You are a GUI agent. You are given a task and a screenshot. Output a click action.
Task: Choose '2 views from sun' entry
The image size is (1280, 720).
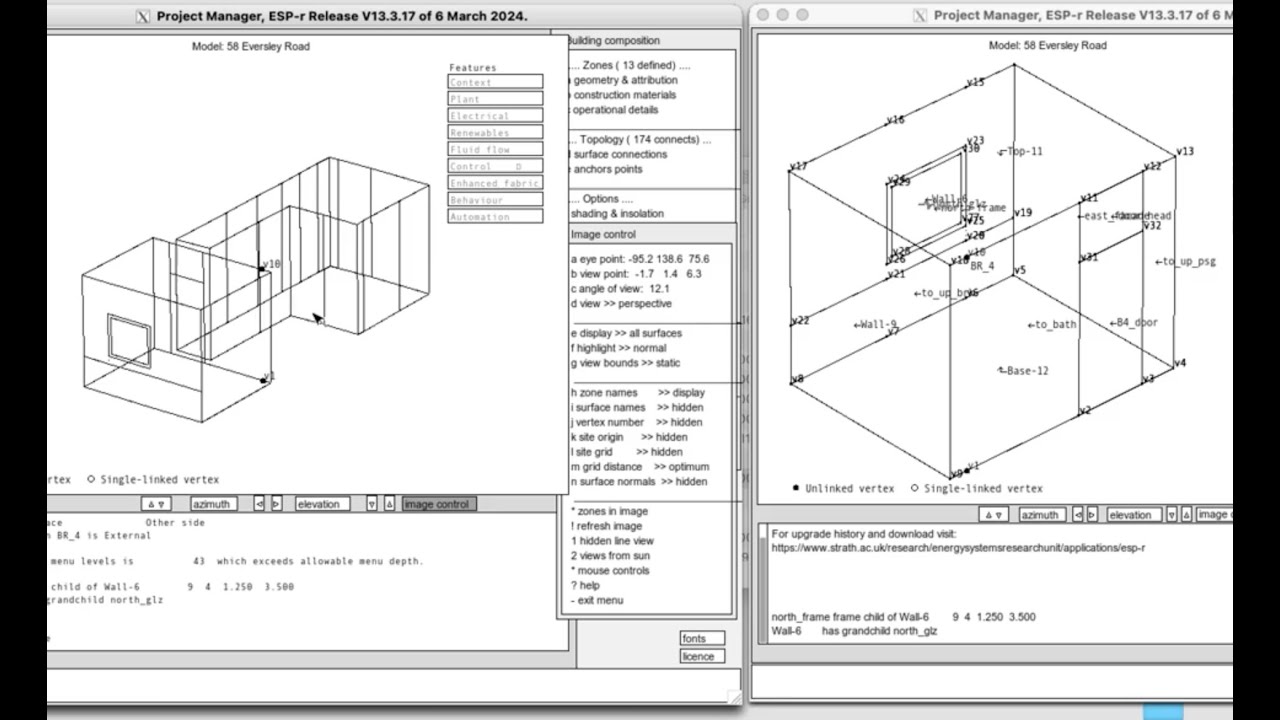pyautogui.click(x=610, y=556)
